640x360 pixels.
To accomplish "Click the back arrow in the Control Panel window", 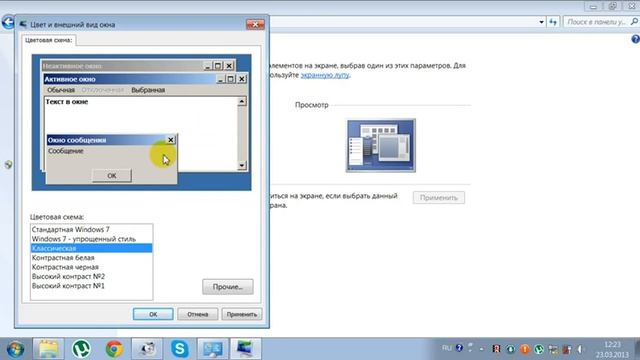I will (8, 22).
